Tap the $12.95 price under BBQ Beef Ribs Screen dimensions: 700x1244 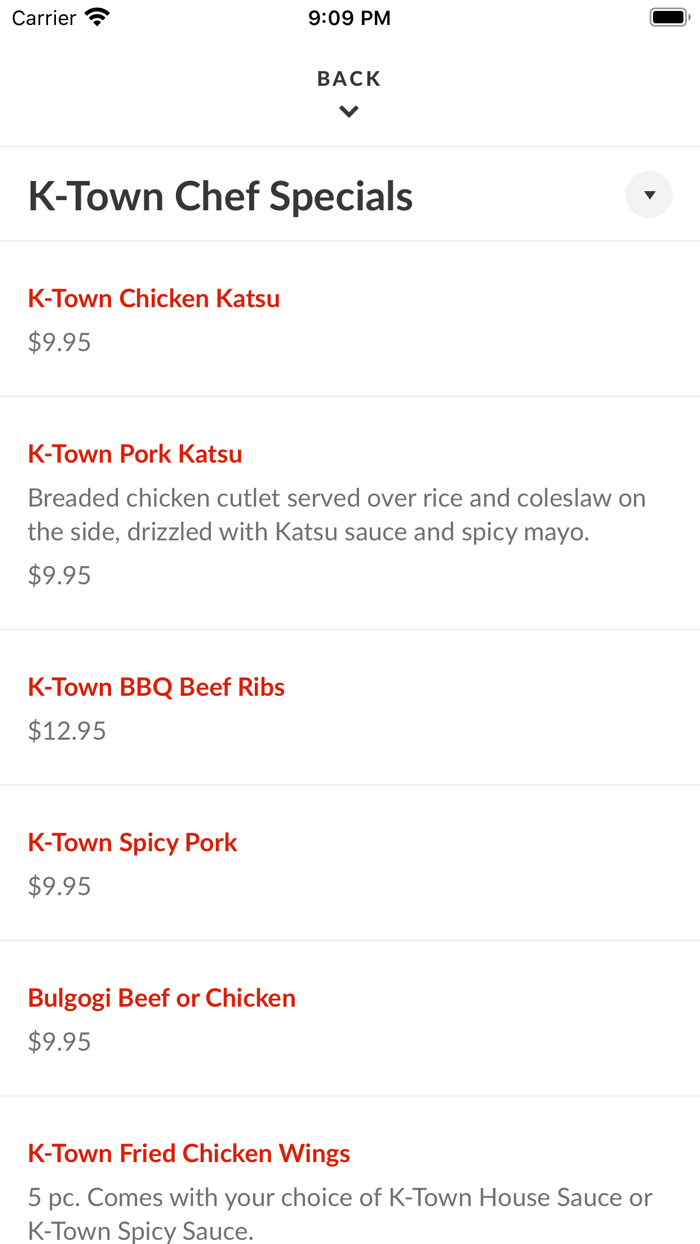pos(67,730)
